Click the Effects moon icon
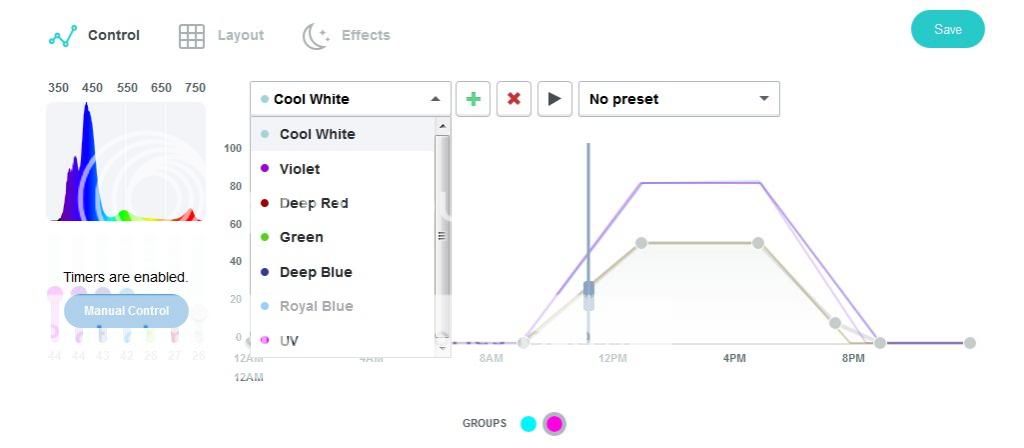This screenshot has width=1024, height=448. 316,37
